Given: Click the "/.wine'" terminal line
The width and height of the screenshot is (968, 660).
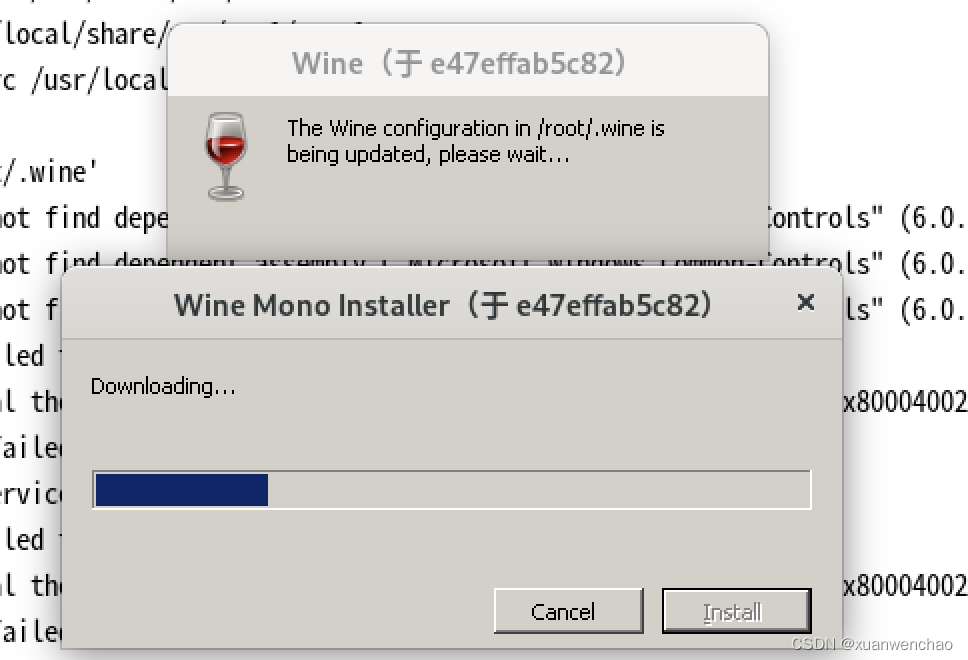Looking at the screenshot, I should pos(49,172).
